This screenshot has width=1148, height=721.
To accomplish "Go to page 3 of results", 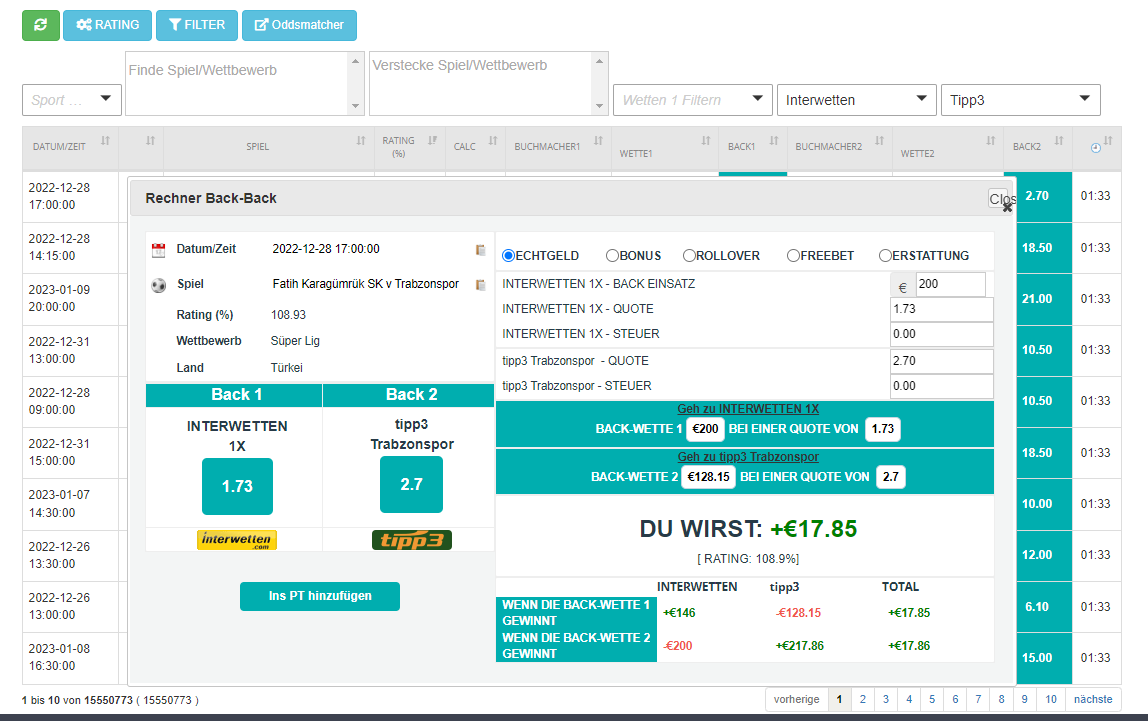I will click(886, 699).
